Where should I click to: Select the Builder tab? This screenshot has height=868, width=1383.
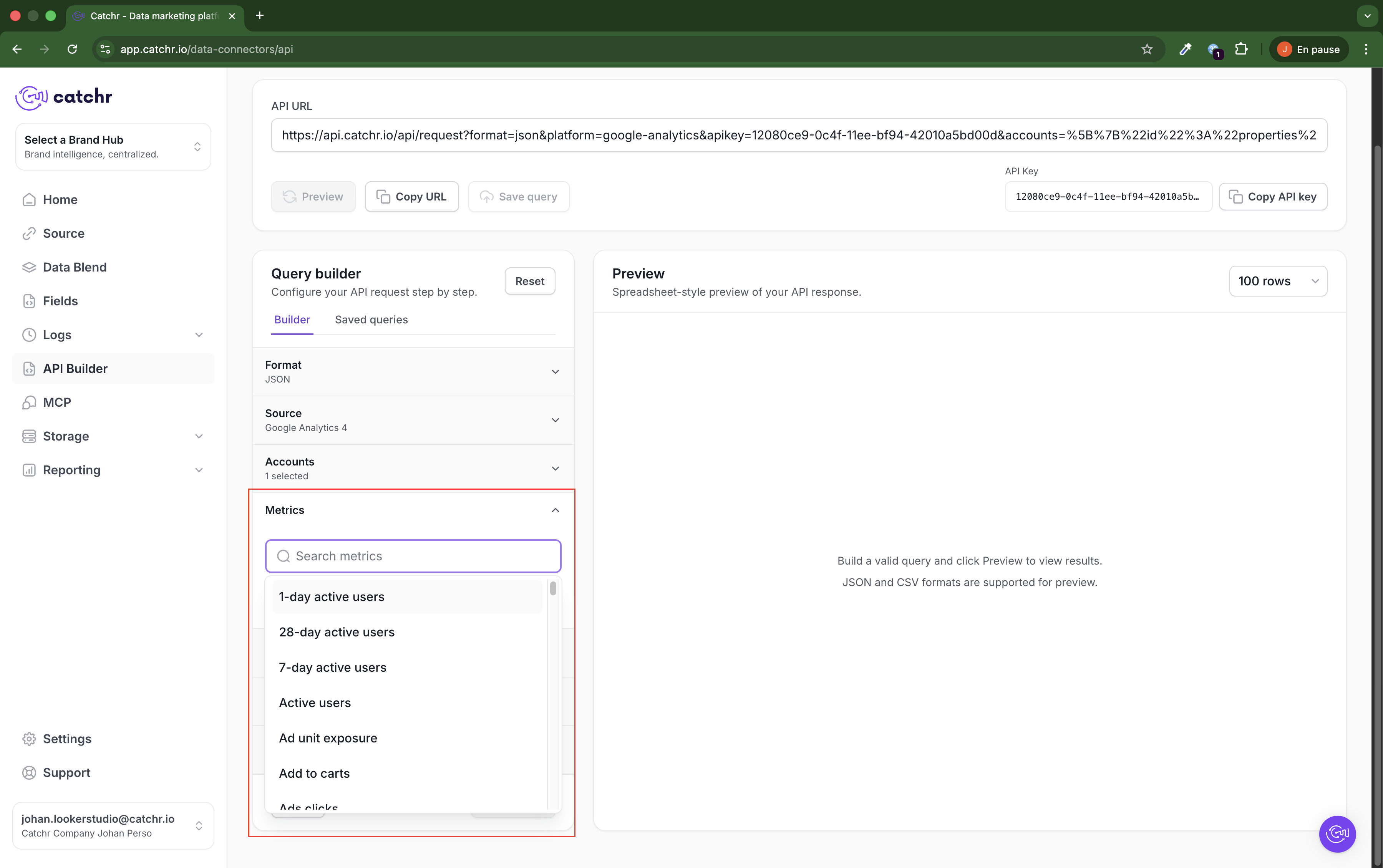292,320
